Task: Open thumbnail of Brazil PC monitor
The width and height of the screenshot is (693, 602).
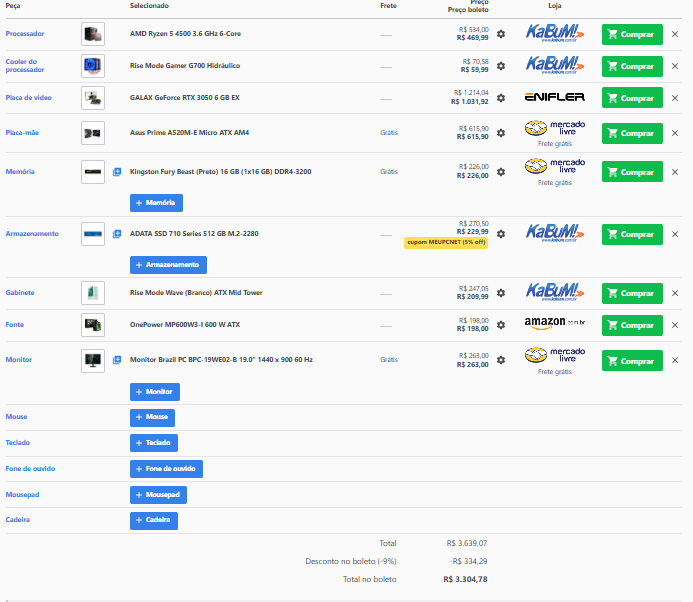Action: 93,361
